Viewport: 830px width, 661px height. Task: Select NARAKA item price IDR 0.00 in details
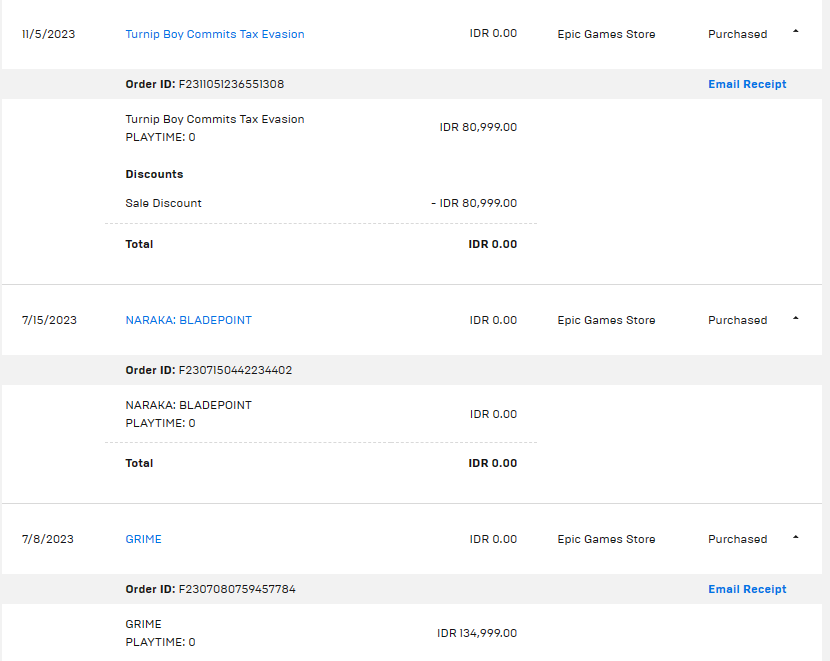click(x=493, y=414)
